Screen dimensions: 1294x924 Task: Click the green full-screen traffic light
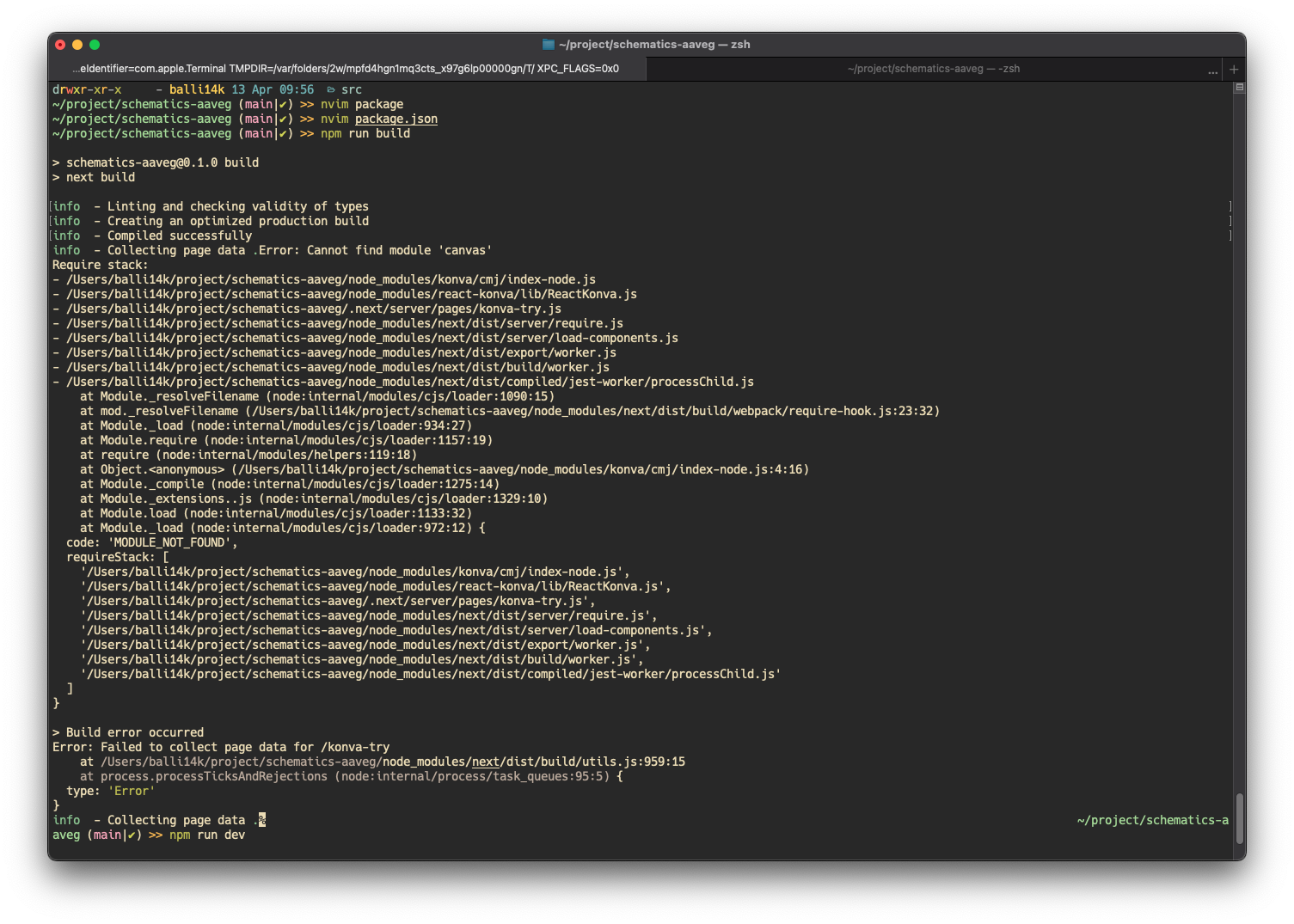(95, 44)
